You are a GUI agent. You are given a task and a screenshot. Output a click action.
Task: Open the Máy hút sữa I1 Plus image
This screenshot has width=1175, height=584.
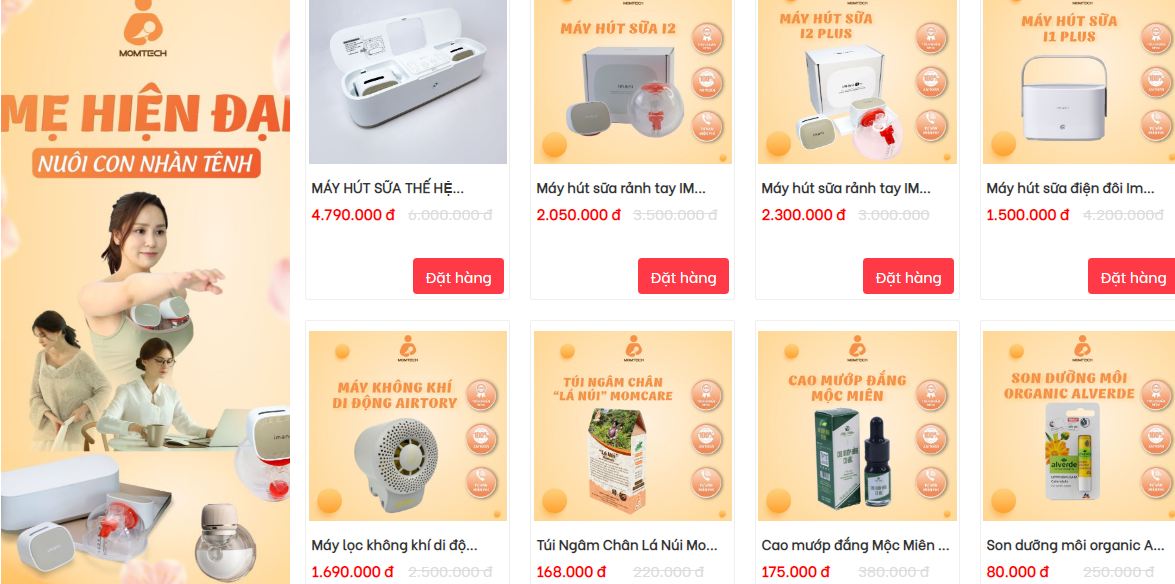point(1078,82)
